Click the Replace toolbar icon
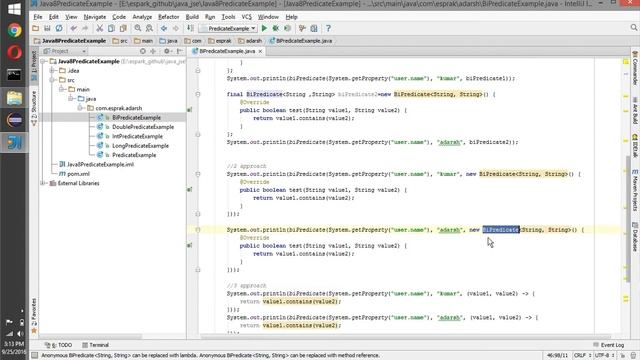 (x=149, y=28)
